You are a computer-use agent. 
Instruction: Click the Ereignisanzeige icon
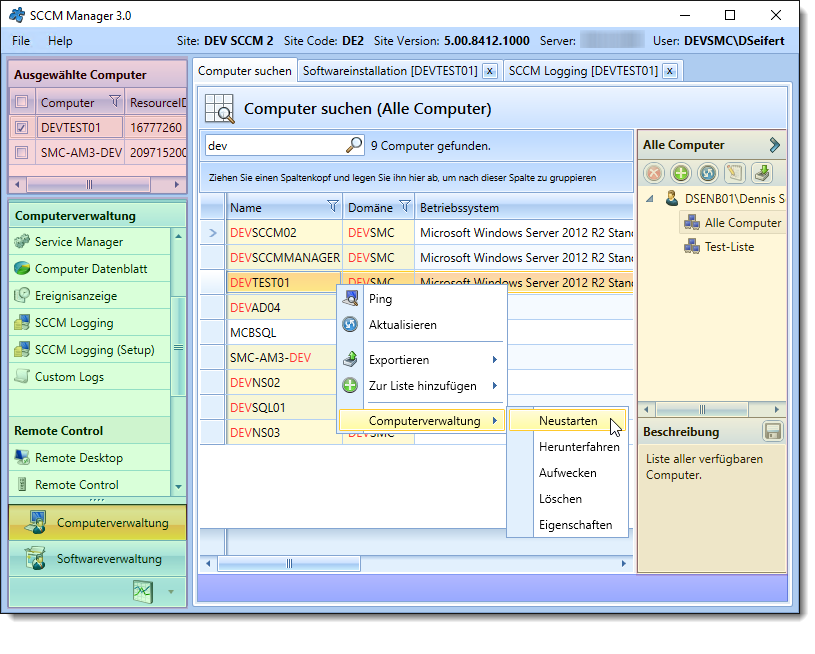click(x=22, y=295)
